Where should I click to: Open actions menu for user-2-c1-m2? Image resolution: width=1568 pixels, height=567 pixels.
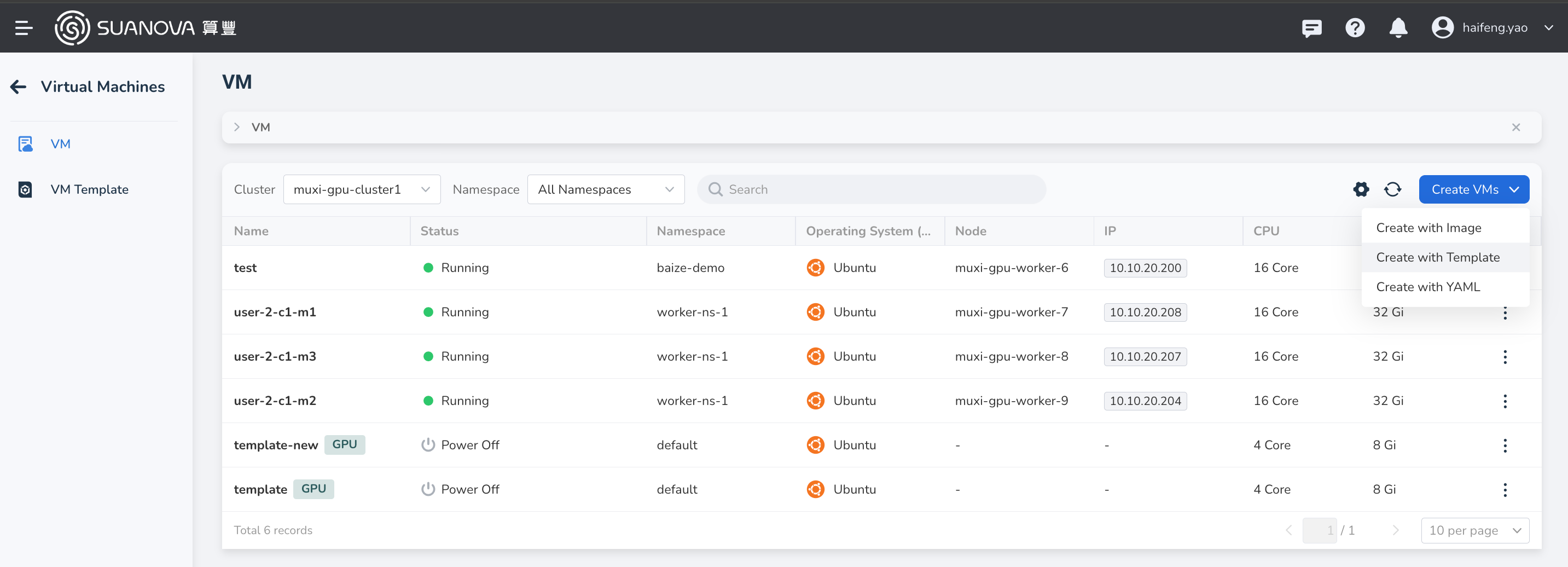point(1505,401)
